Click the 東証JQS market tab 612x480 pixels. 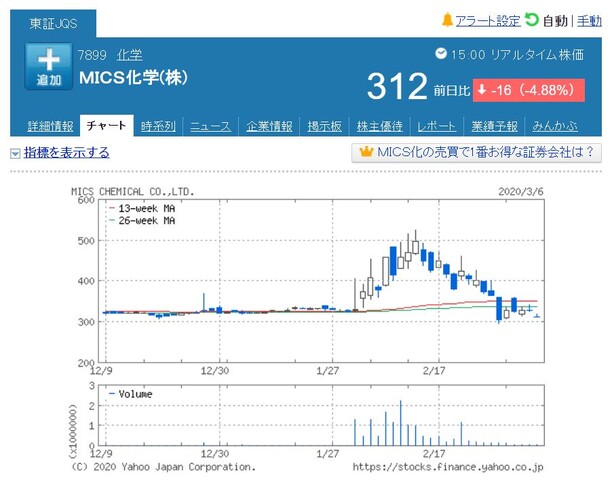pos(53,24)
